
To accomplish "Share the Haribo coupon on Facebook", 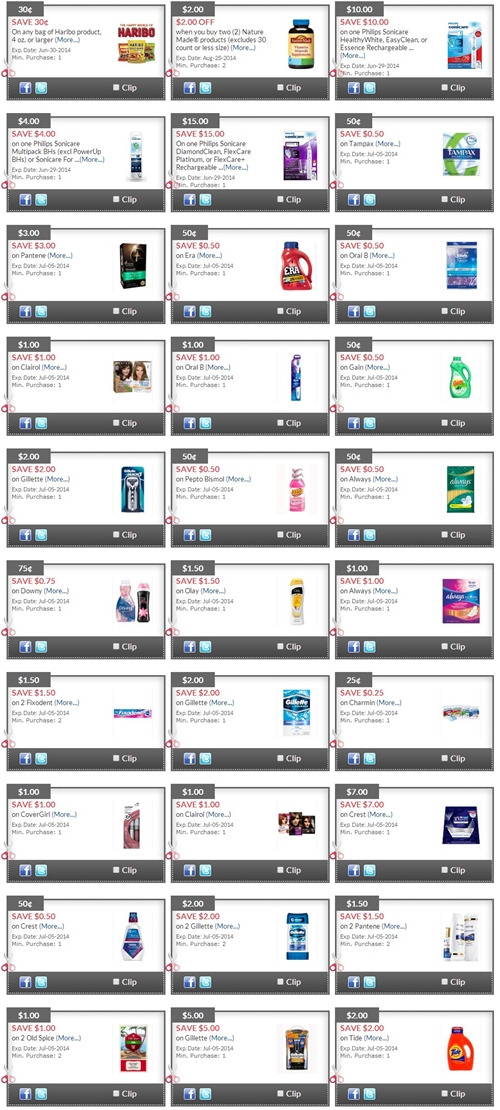I will pyautogui.click(x=25, y=88).
